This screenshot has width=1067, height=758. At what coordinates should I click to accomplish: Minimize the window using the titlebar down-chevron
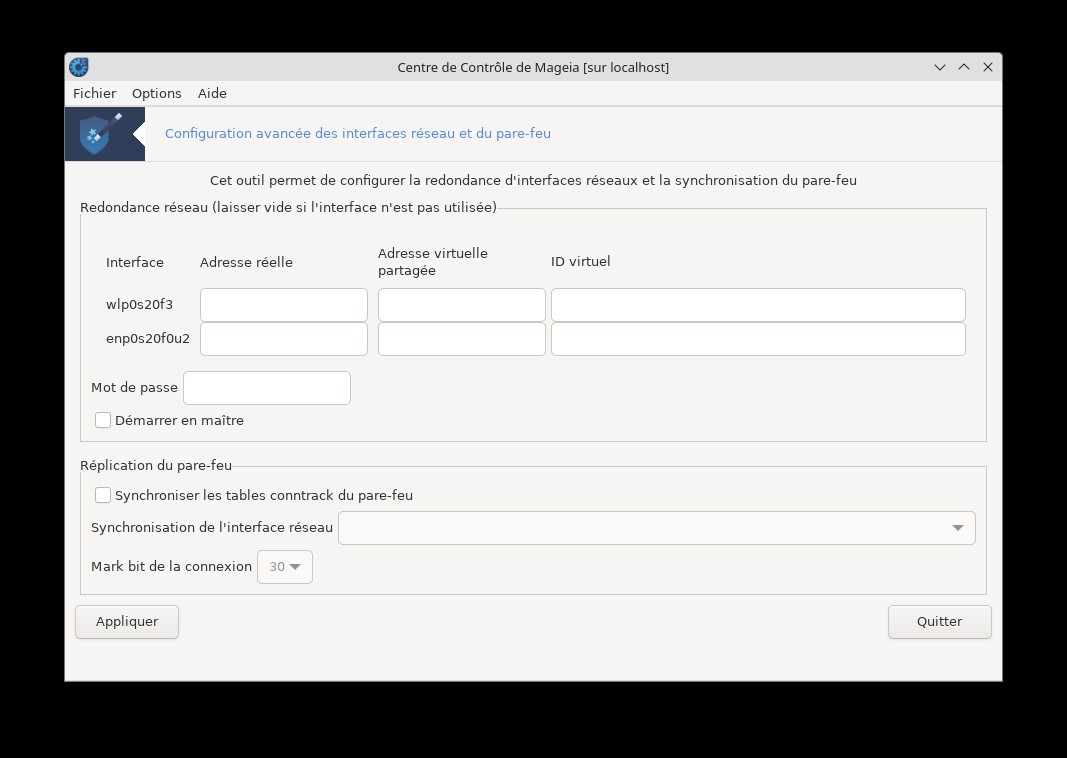tap(940, 67)
